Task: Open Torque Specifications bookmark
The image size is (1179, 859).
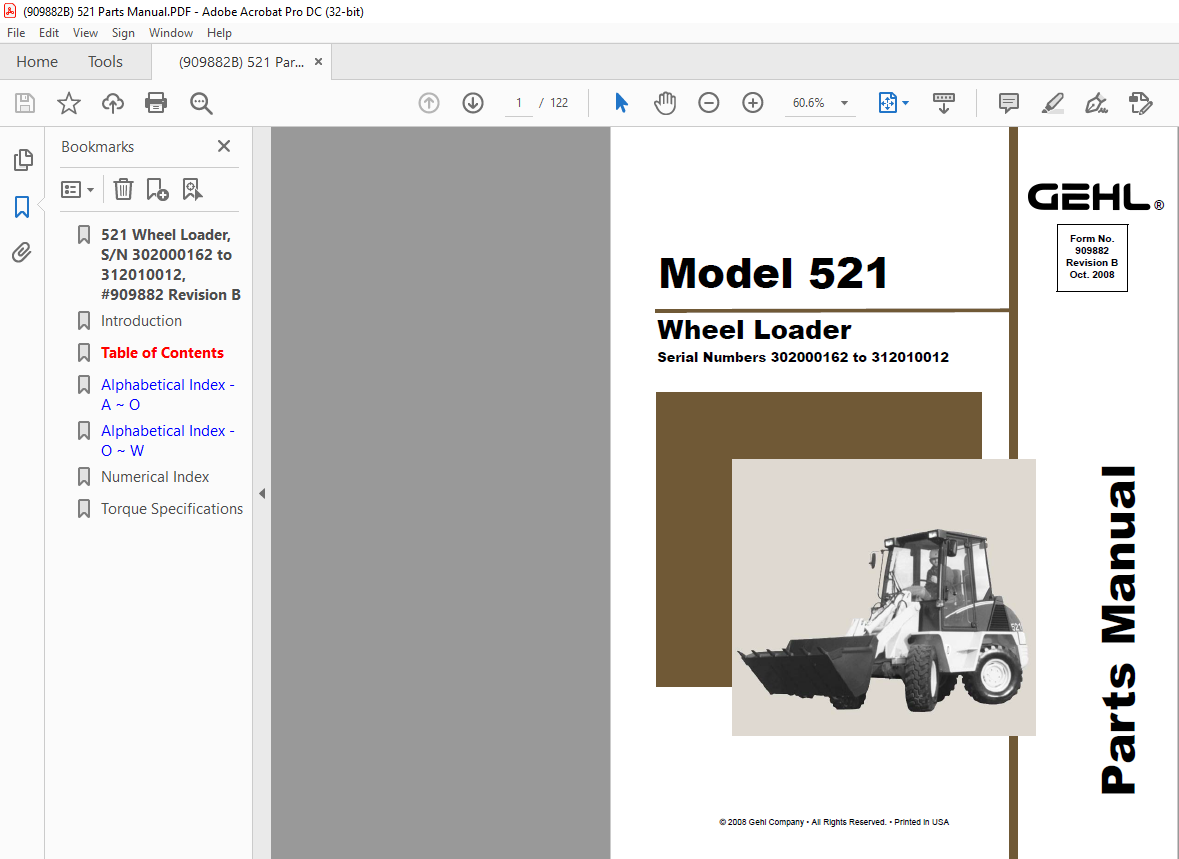Action: tap(172, 509)
